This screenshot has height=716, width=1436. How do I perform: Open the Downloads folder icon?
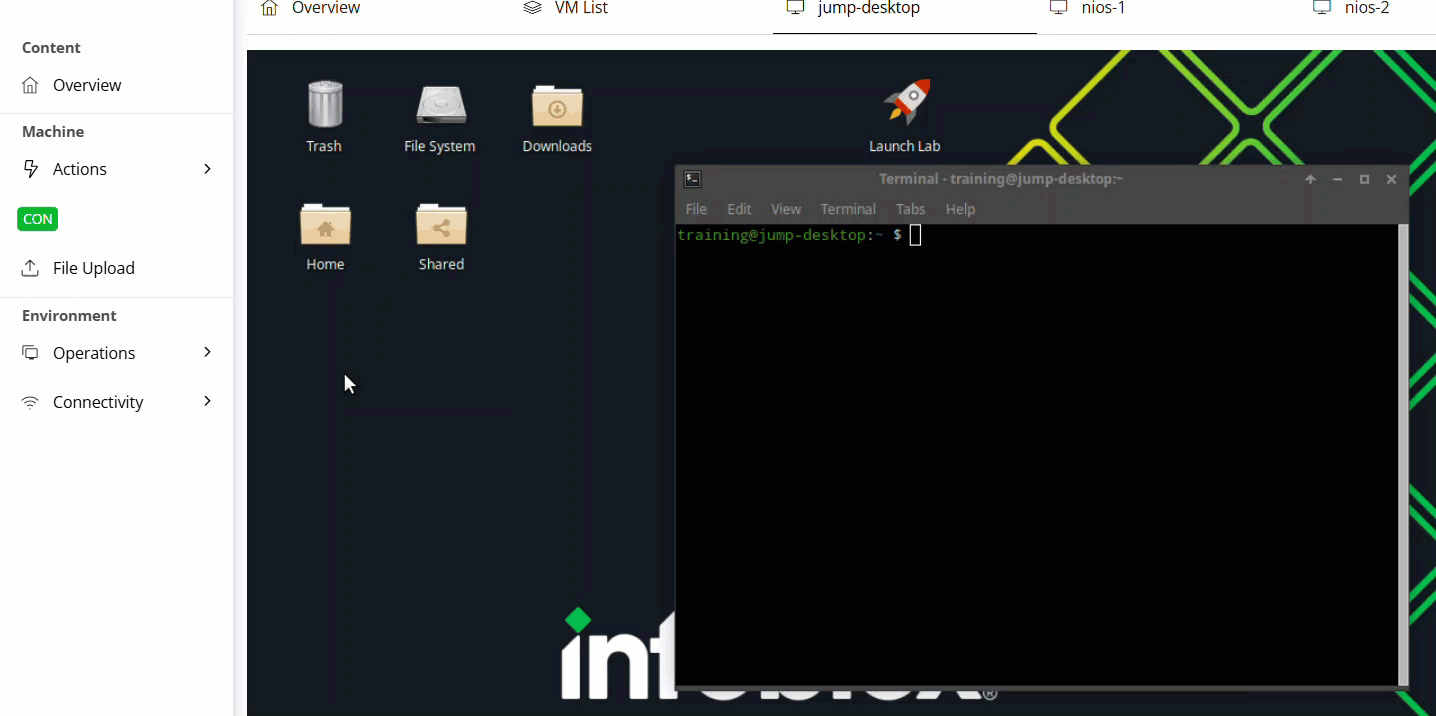pos(557,105)
